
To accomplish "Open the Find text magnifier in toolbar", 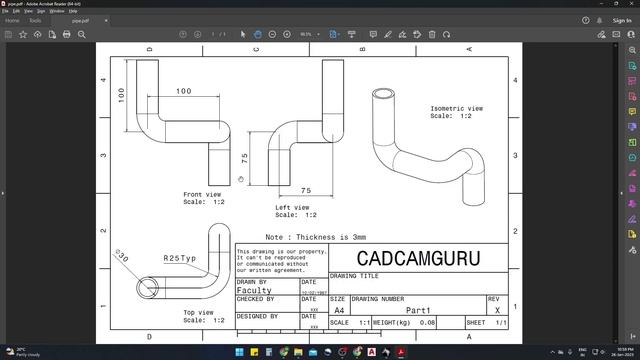I will click(x=82, y=35).
